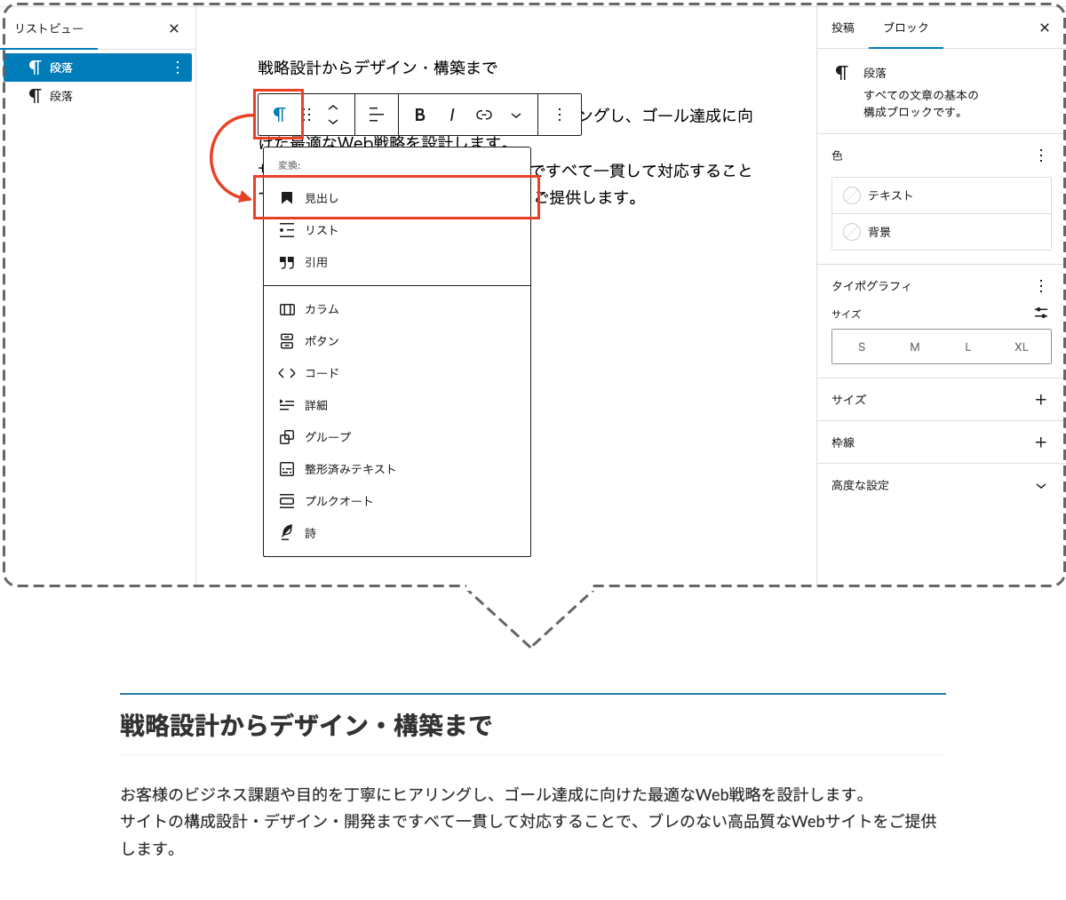This screenshot has height=900, width=1066.
Task: Click the paragraph block type icon in toolbar
Action: [x=279, y=114]
